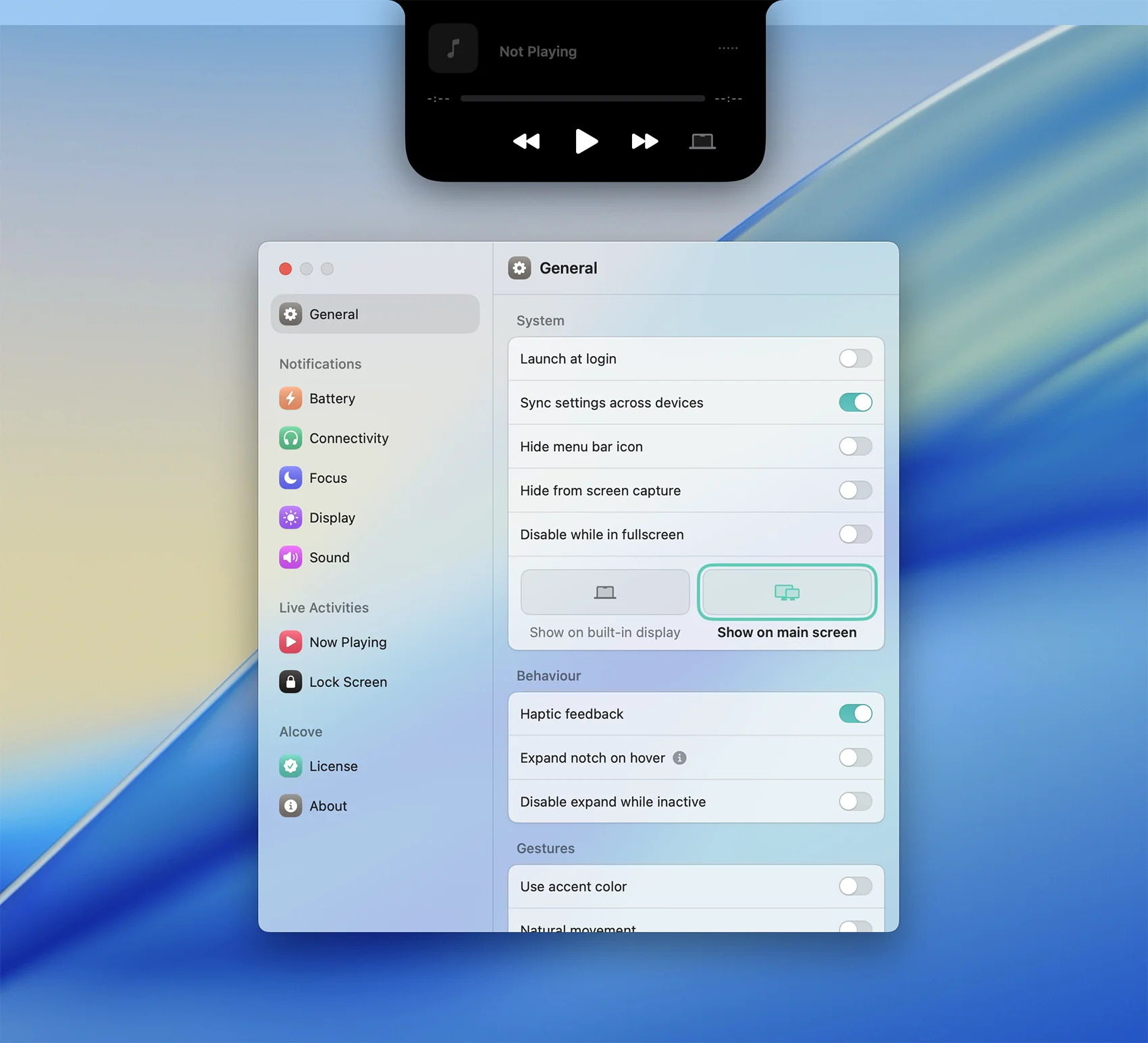Click the laptop output device icon
This screenshot has height=1043, width=1148.
(702, 141)
